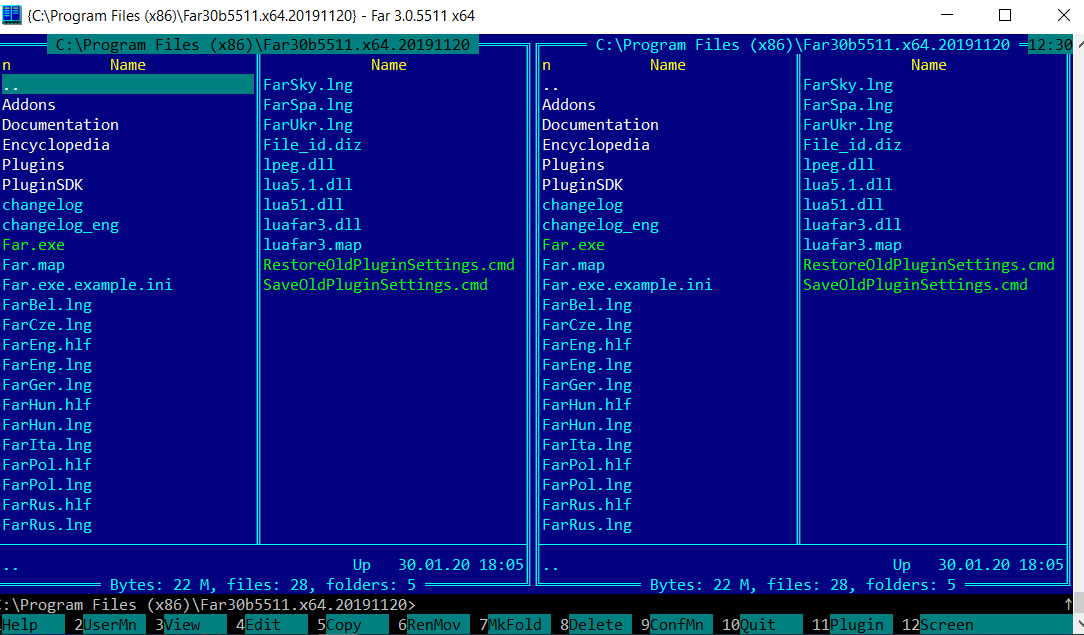The image size is (1084, 635).
Task: Click the command line input prompt
Action: click(x=207, y=605)
